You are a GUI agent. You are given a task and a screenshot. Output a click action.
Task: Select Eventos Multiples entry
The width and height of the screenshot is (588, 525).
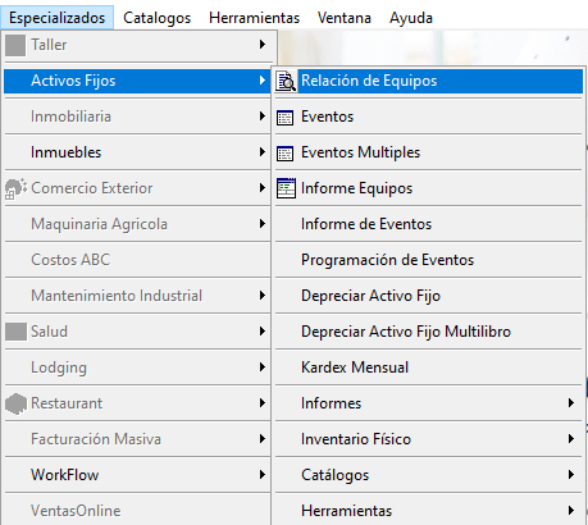coord(429,153)
